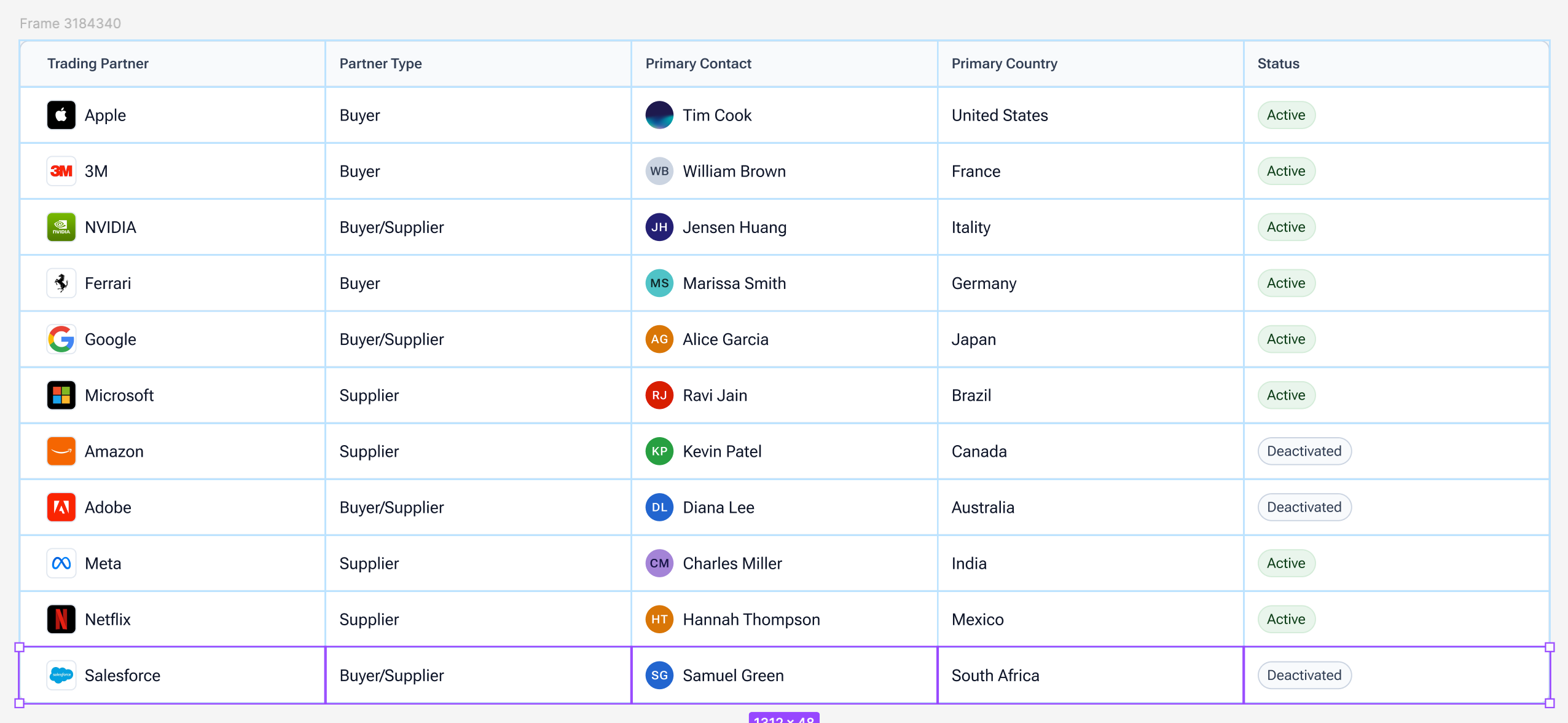The height and width of the screenshot is (723, 1568).
Task: Click the RJ avatar for Ravi Jain
Action: (659, 395)
